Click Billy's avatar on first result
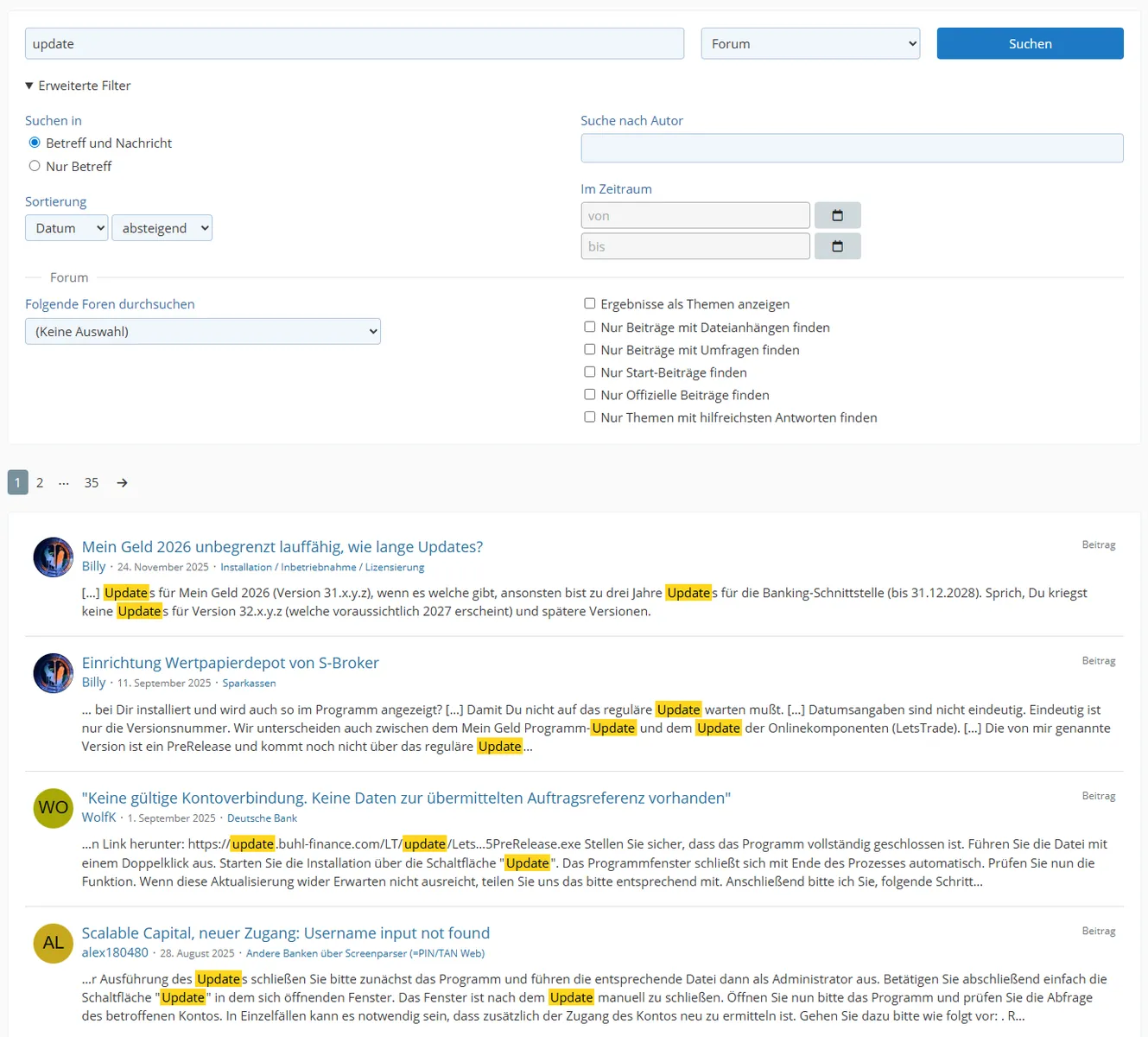The height and width of the screenshot is (1037, 1148). (54, 557)
